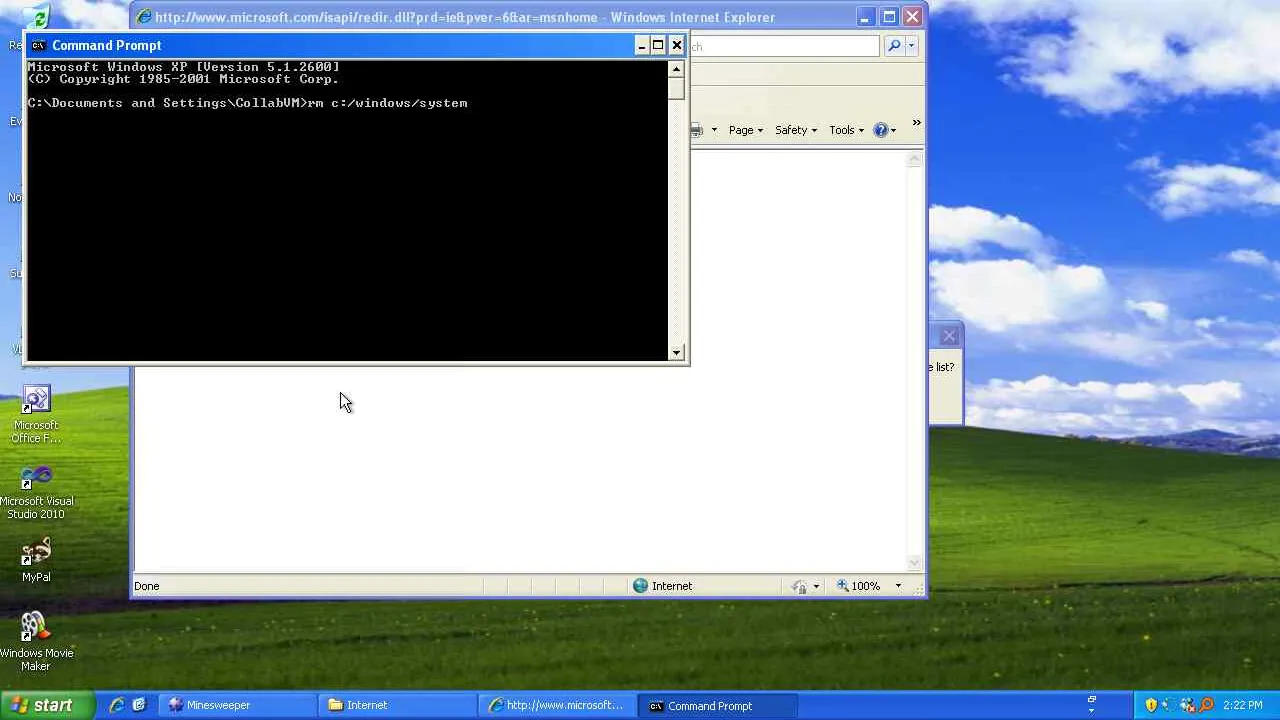
Task: Click the taskbar clock showing 2:22 PM
Action: 1242,705
